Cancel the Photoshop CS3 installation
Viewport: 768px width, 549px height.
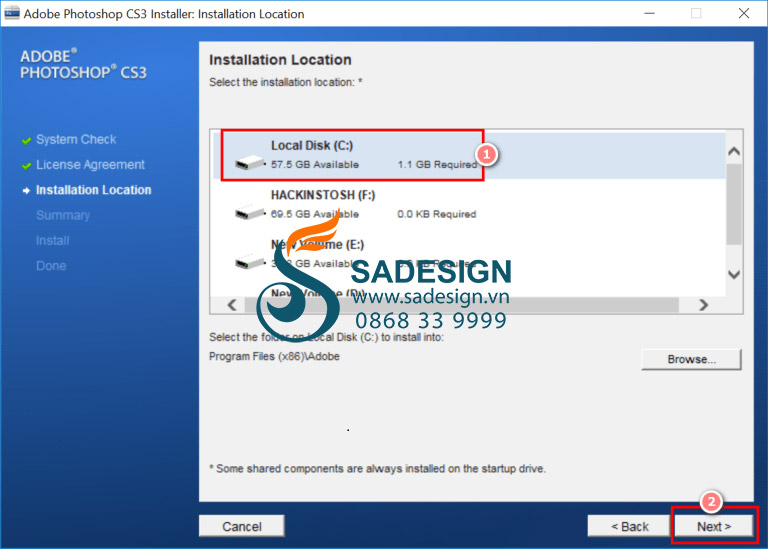pos(241,526)
